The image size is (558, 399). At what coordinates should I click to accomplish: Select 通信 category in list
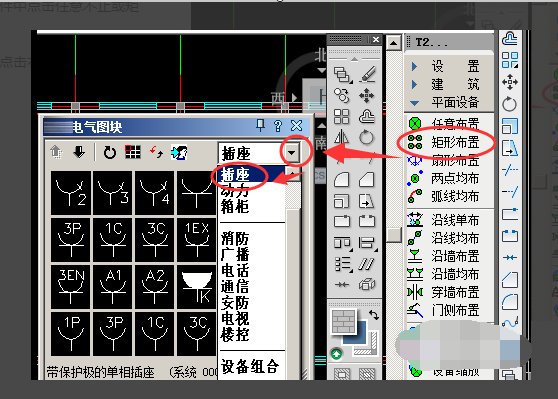(235, 286)
